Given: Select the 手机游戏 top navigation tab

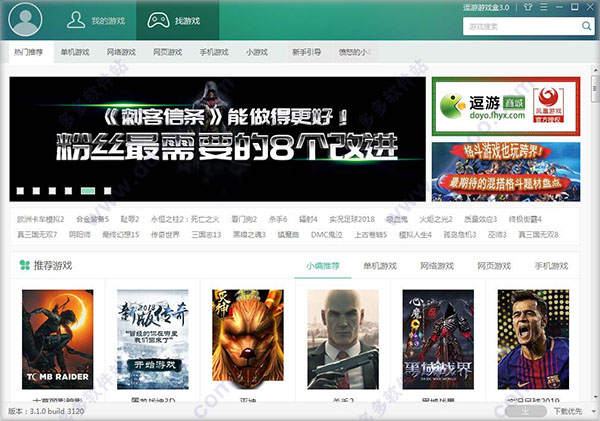Looking at the screenshot, I should pyautogui.click(x=214, y=52).
